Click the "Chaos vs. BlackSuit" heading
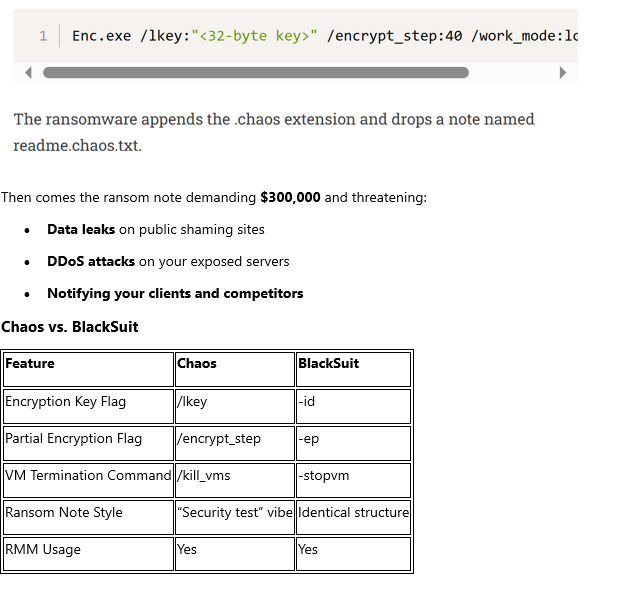The width and height of the screenshot is (624, 592). (x=70, y=327)
